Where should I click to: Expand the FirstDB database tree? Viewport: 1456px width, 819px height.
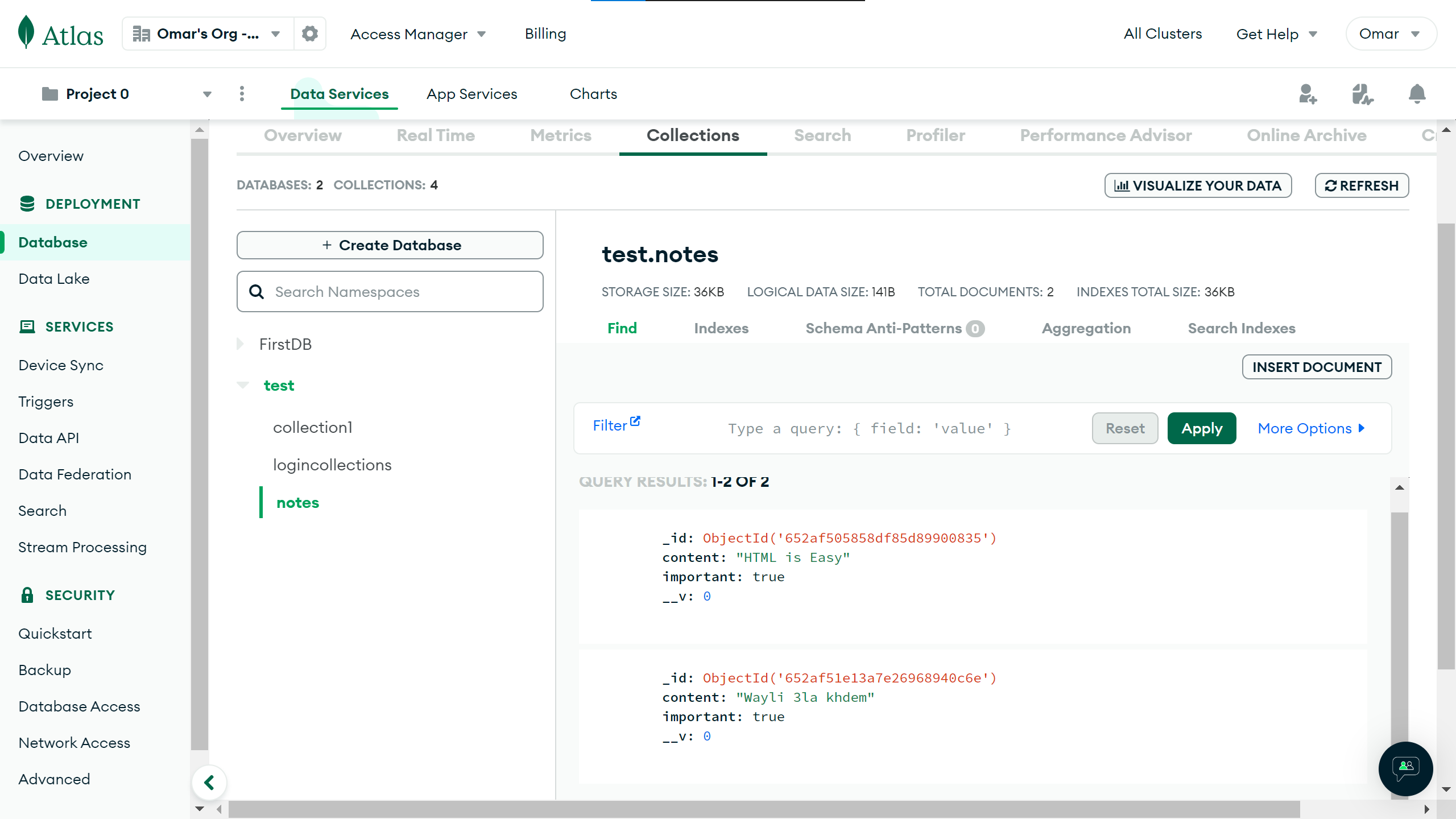click(241, 344)
